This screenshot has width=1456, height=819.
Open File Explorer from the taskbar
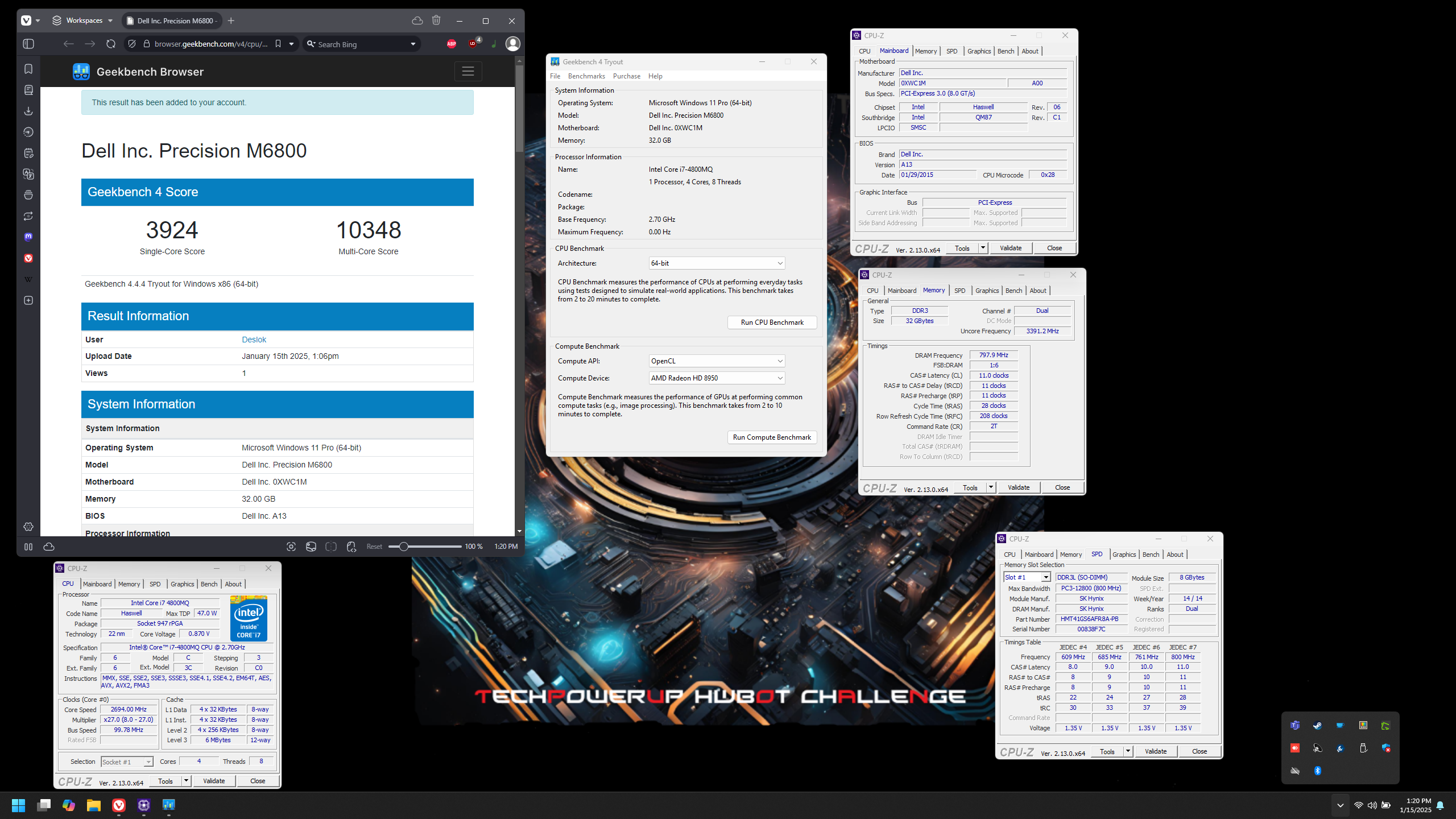coord(94,805)
